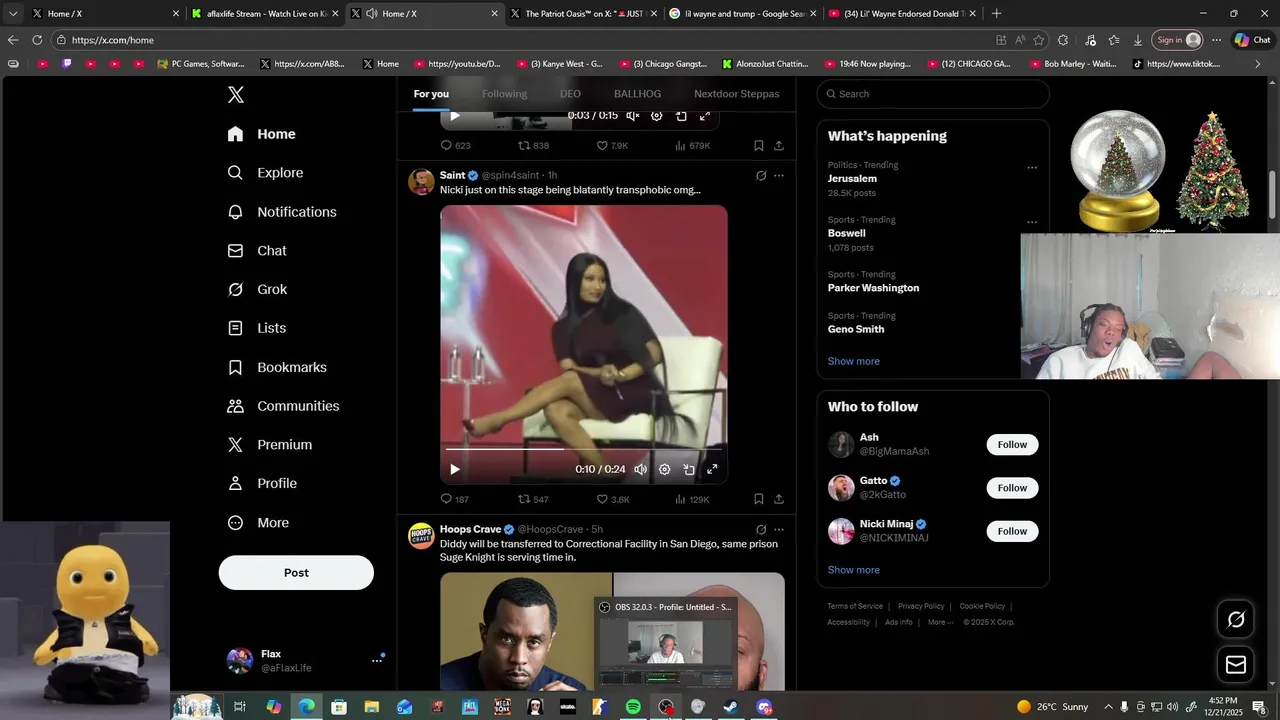
Task: Switch to the For you tab
Action: [x=431, y=94]
